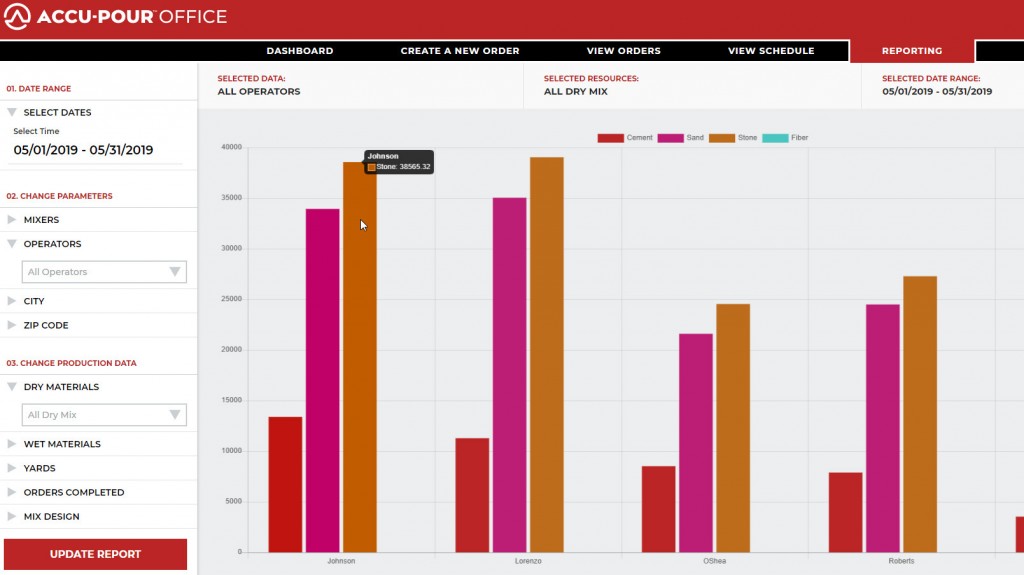Click the 40000 y-axis label

(231, 147)
